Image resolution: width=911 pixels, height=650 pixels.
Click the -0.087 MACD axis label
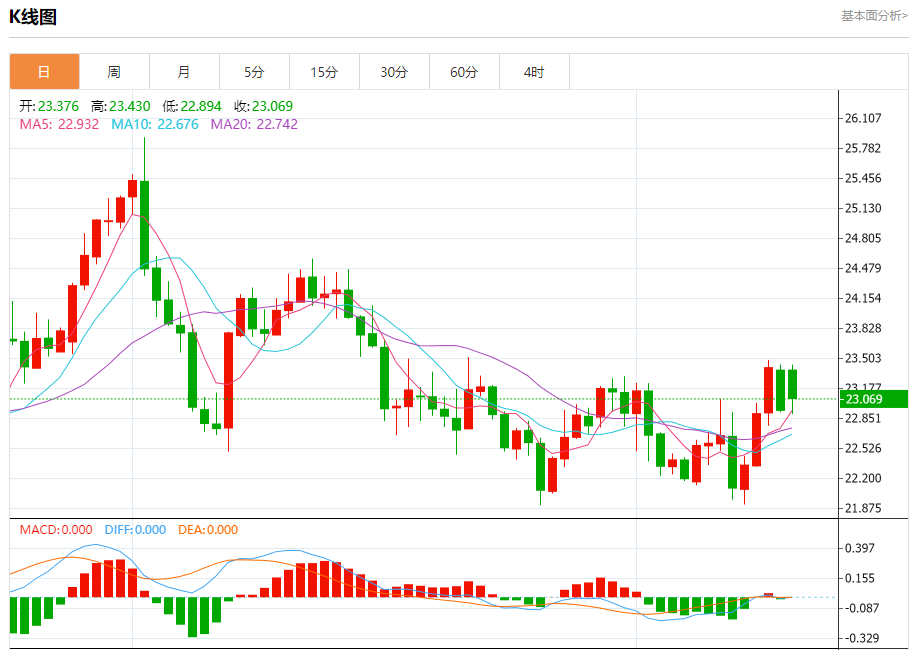coord(862,608)
